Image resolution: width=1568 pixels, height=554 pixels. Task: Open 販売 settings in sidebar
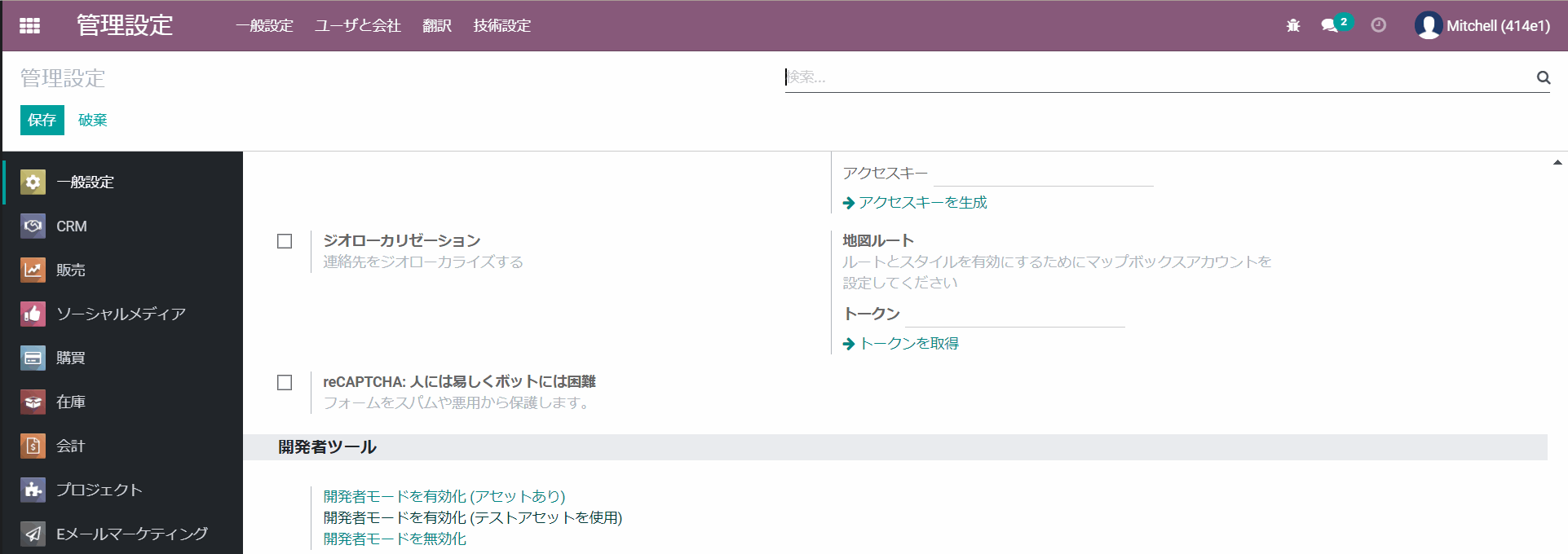pos(123,270)
